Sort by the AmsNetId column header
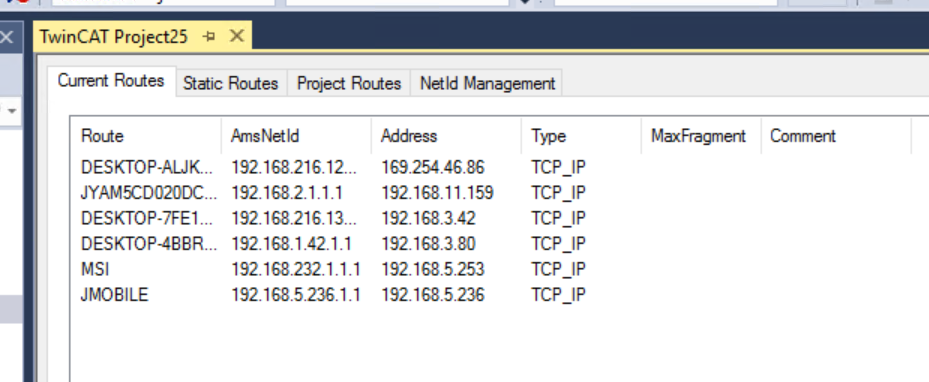 pyautogui.click(x=296, y=136)
